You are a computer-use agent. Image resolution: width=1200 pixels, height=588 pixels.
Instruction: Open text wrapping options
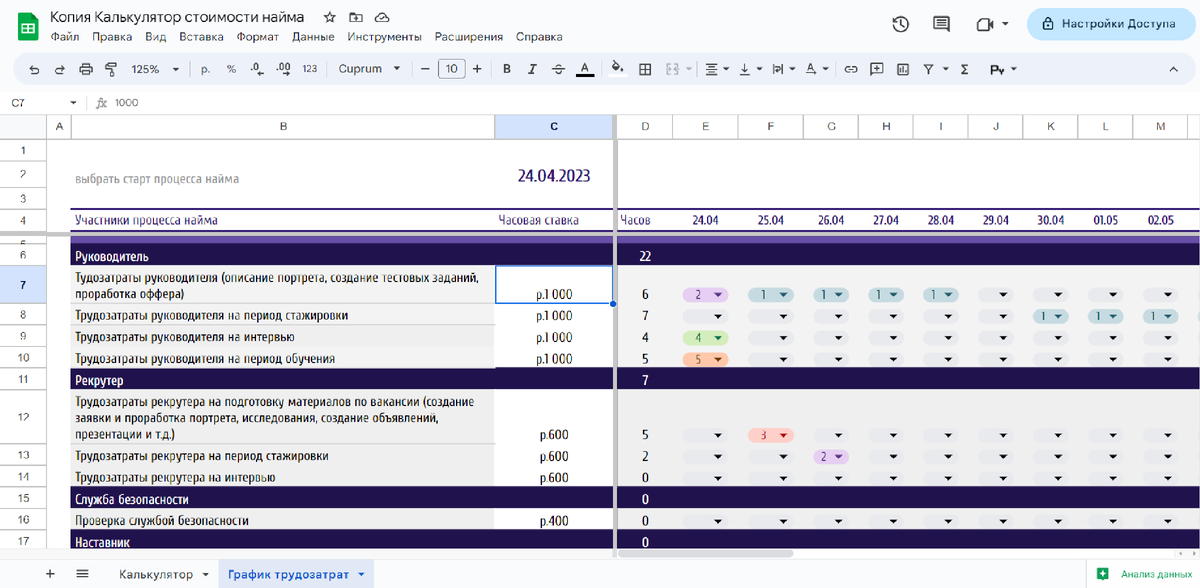click(x=783, y=69)
